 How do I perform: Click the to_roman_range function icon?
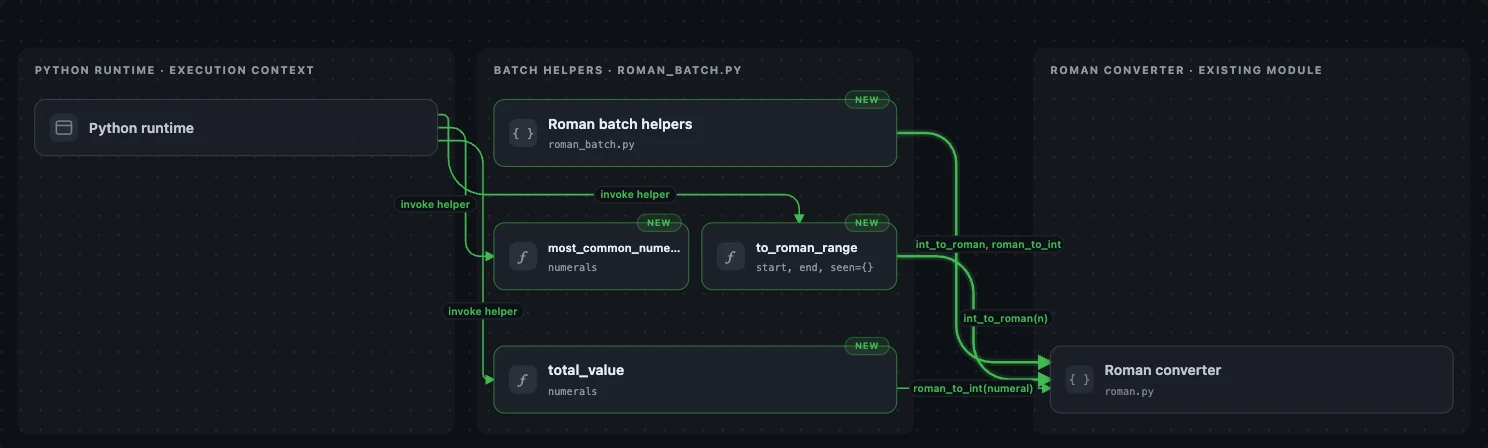(731, 257)
